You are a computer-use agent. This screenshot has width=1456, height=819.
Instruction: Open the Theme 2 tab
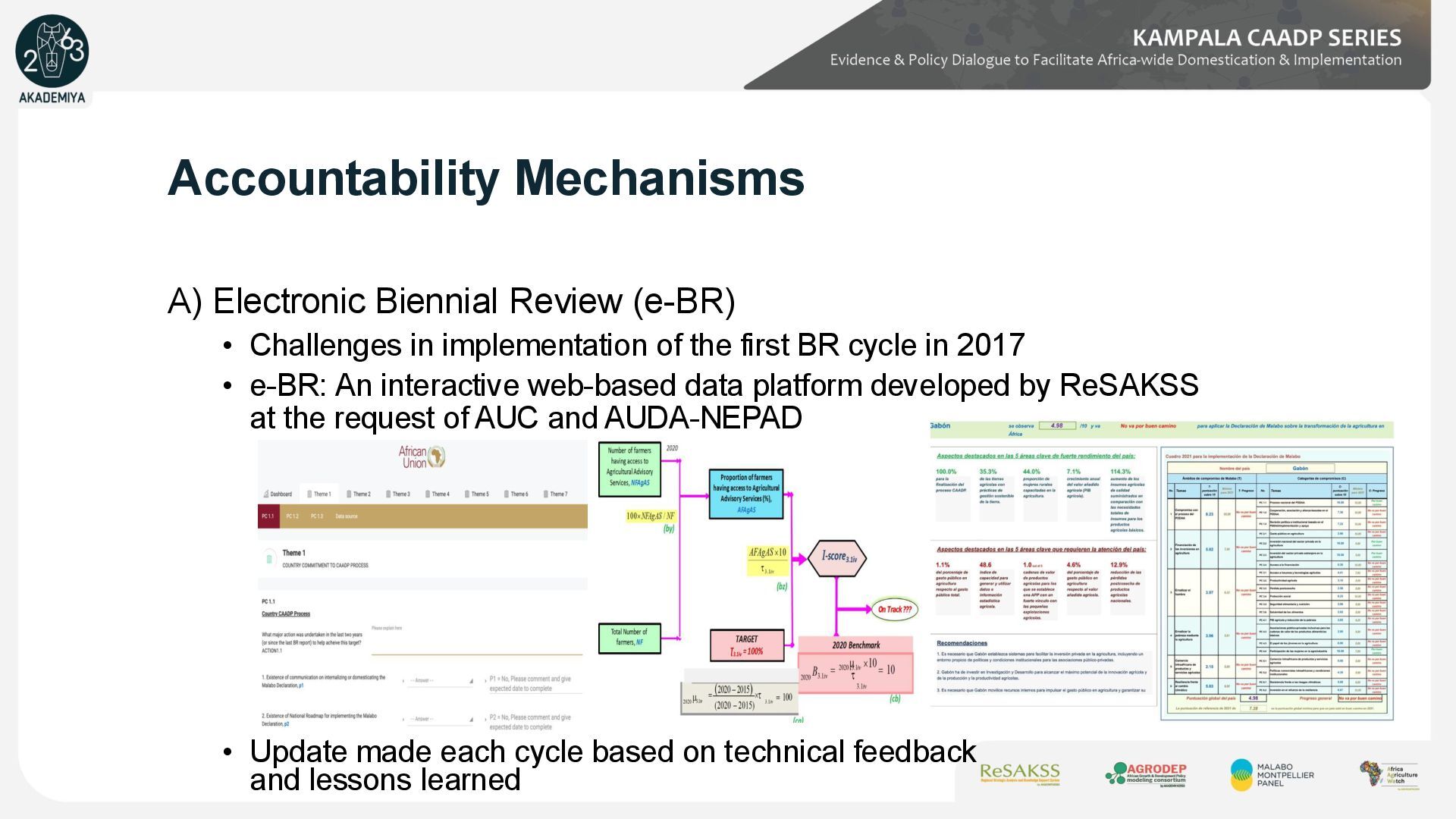pos(358,494)
